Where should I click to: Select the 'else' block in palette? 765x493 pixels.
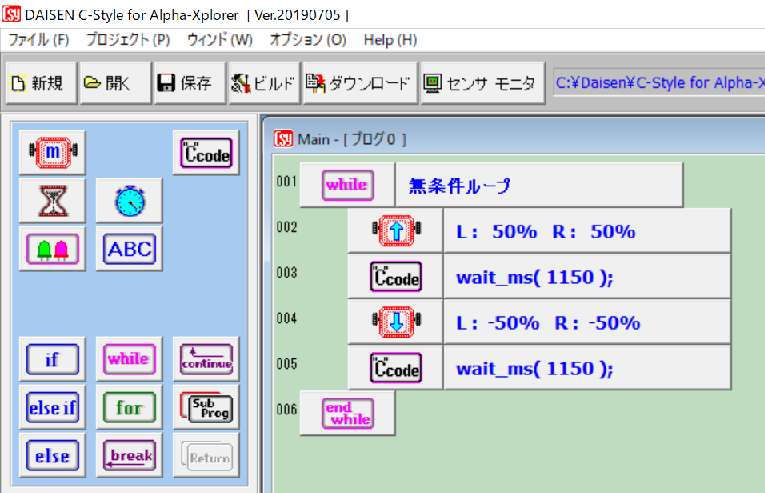[x=53, y=456]
